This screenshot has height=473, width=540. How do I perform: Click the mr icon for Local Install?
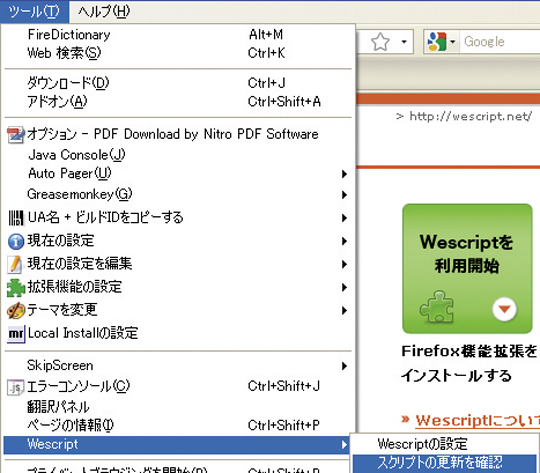click(x=16, y=334)
